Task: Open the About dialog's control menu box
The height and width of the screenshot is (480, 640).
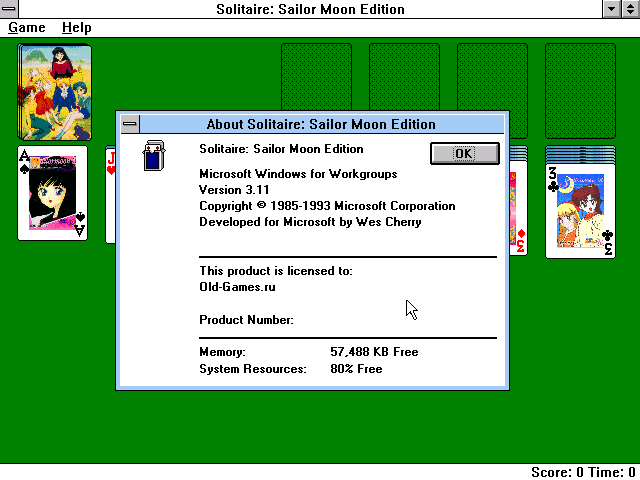Action: [130, 124]
